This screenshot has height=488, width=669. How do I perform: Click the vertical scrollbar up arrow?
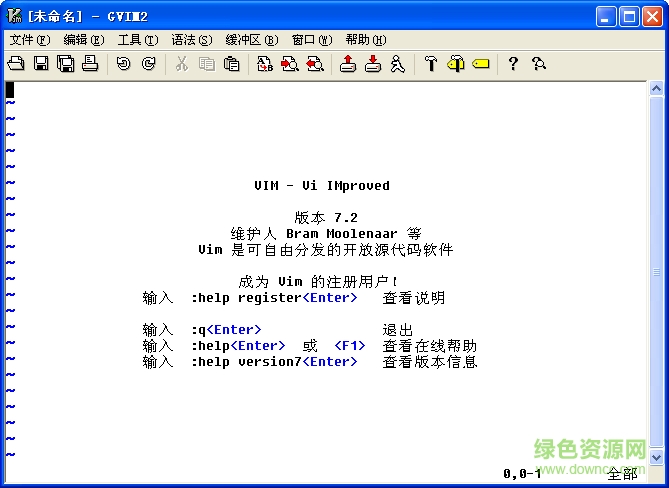click(x=656, y=89)
